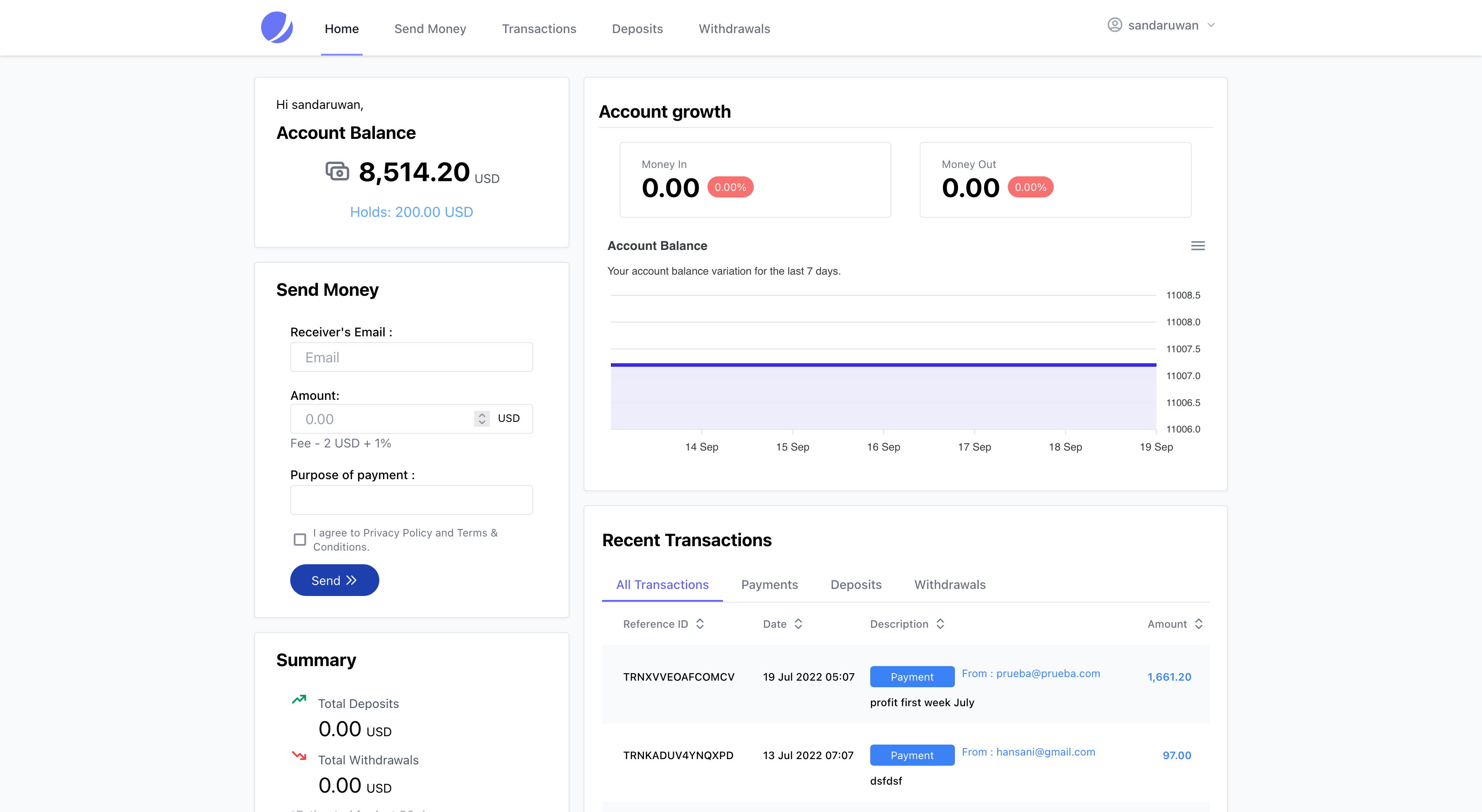Click I agree to Privacy Policy text

click(x=405, y=540)
